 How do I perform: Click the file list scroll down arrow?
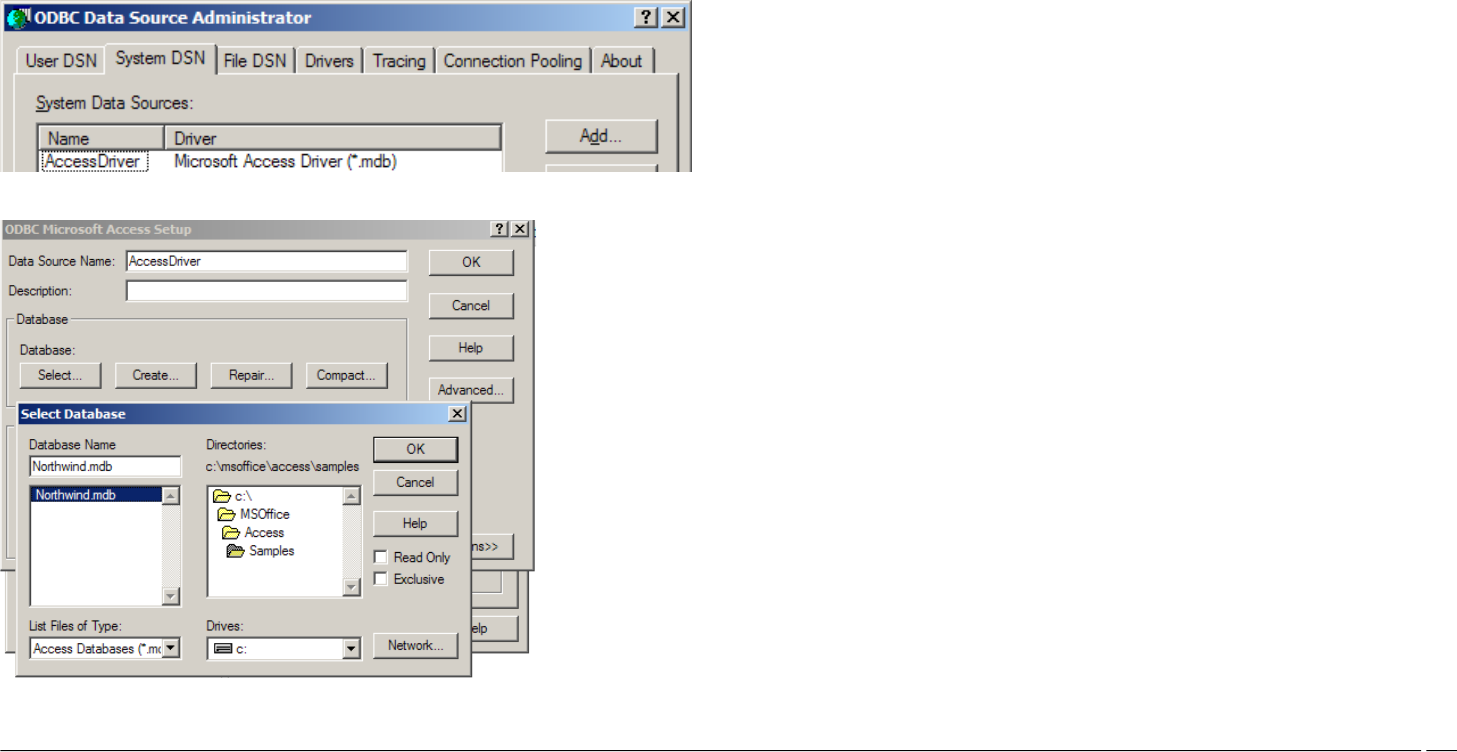click(171, 596)
